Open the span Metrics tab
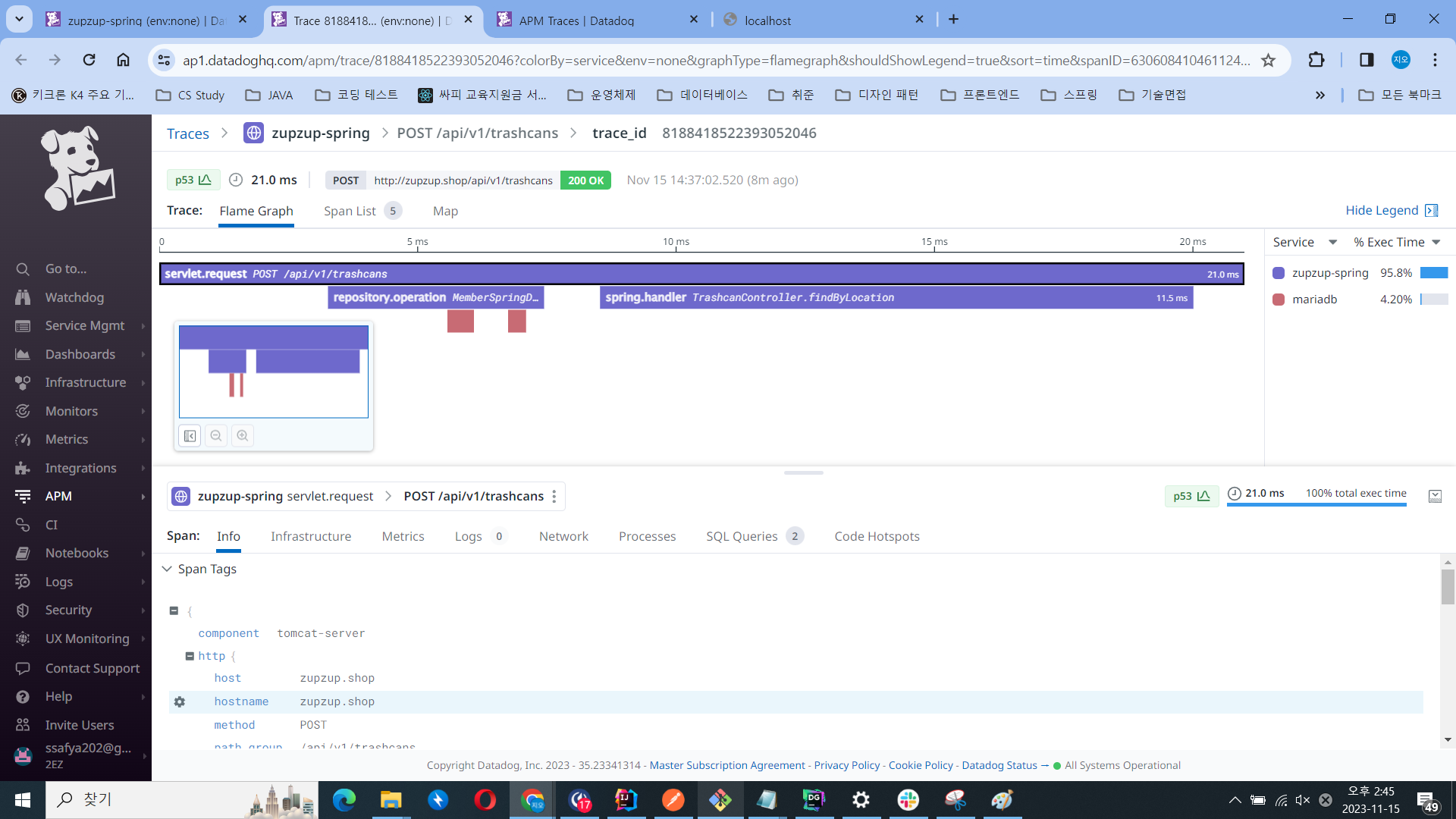This screenshot has height=819, width=1456. (x=403, y=536)
